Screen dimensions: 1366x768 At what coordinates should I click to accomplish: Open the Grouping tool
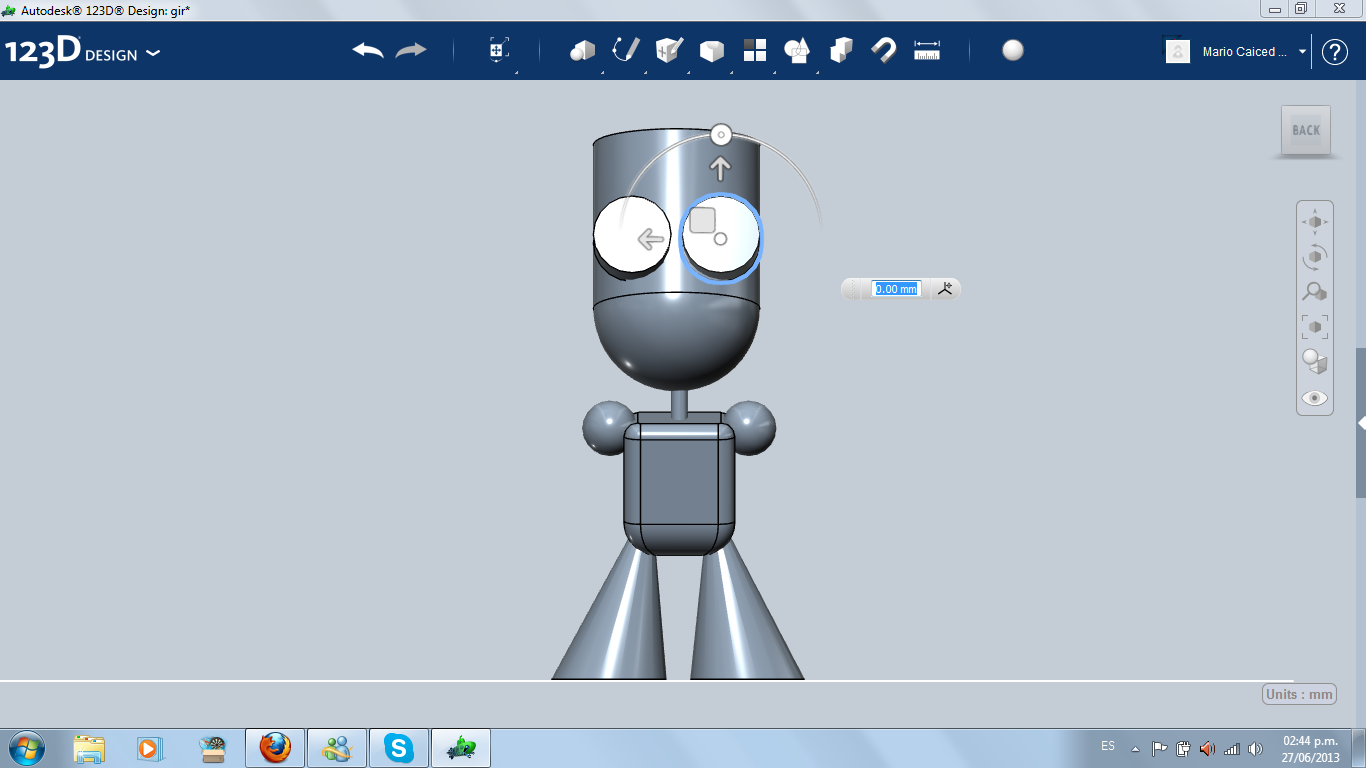(x=797, y=50)
